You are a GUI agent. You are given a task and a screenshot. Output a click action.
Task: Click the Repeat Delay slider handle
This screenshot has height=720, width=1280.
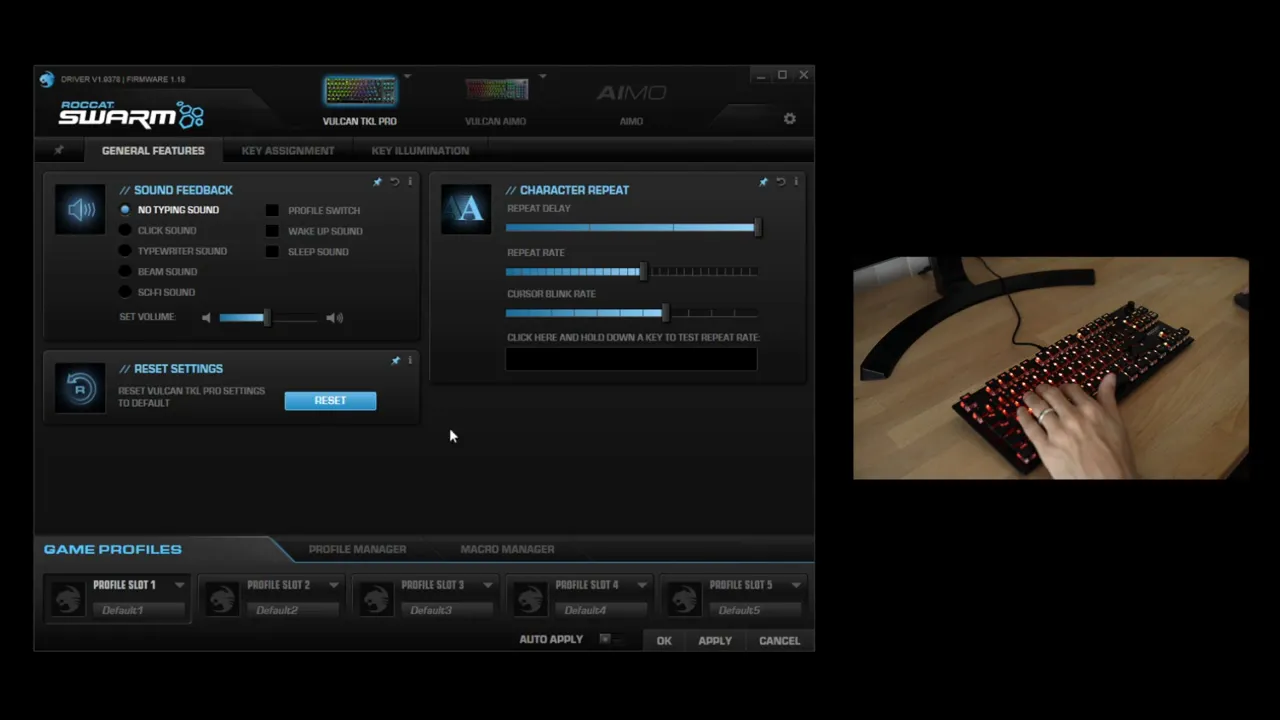(757, 228)
